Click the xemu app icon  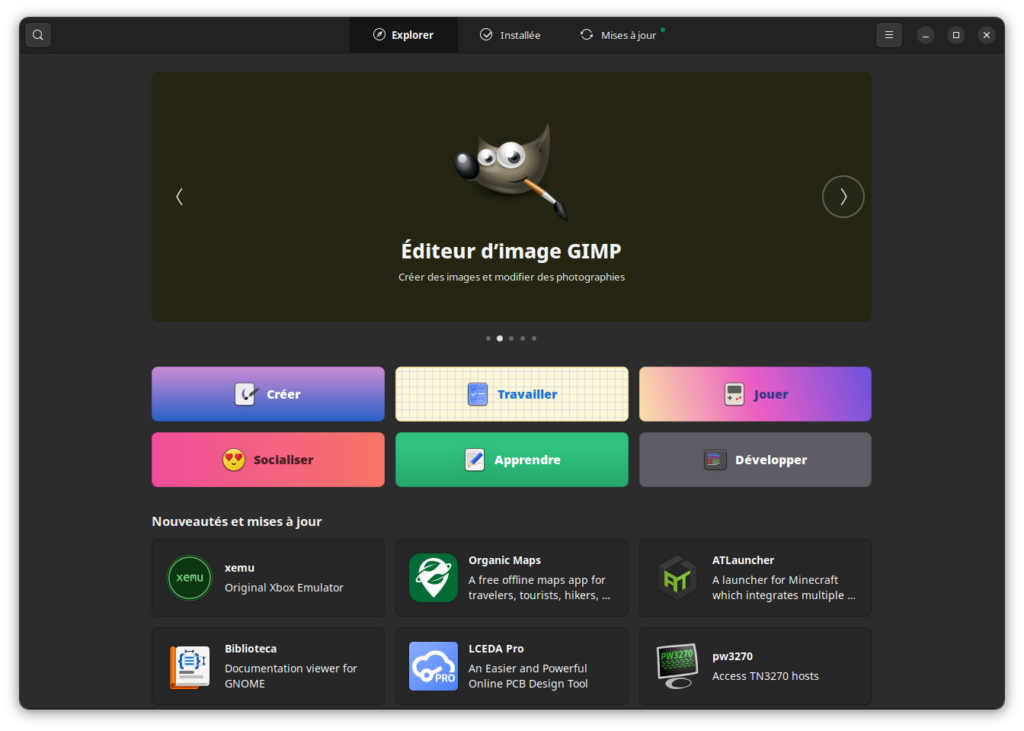coord(189,577)
